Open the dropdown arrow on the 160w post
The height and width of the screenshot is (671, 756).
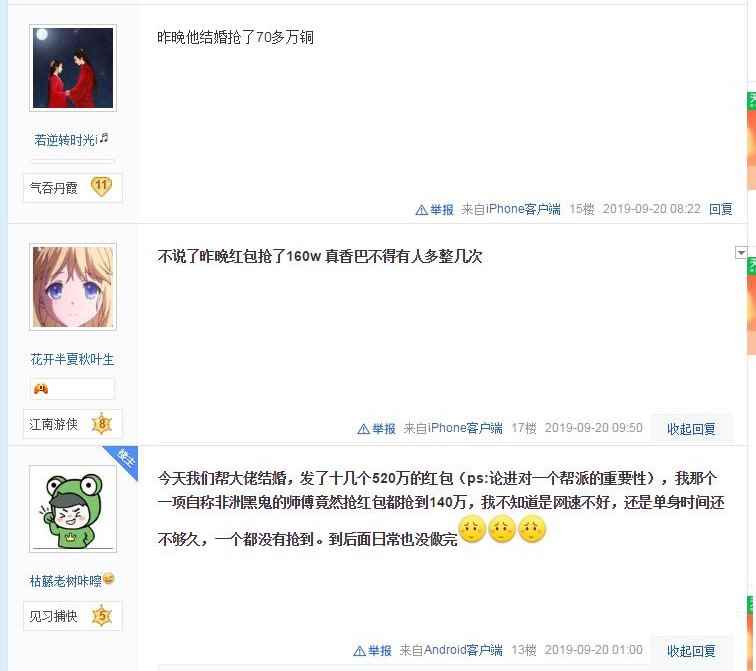741,252
